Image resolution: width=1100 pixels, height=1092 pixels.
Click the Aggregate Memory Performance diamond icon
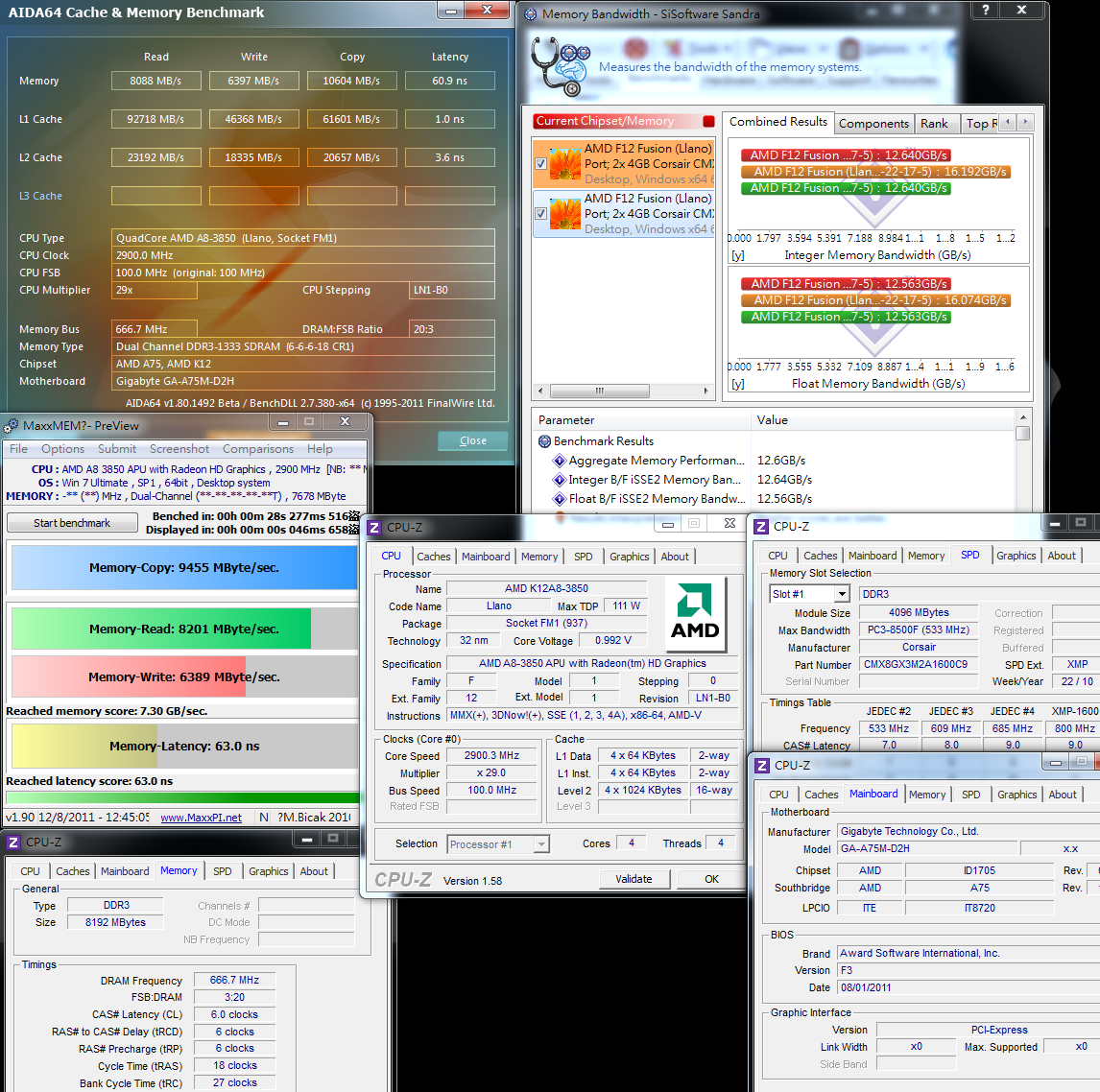coord(560,461)
